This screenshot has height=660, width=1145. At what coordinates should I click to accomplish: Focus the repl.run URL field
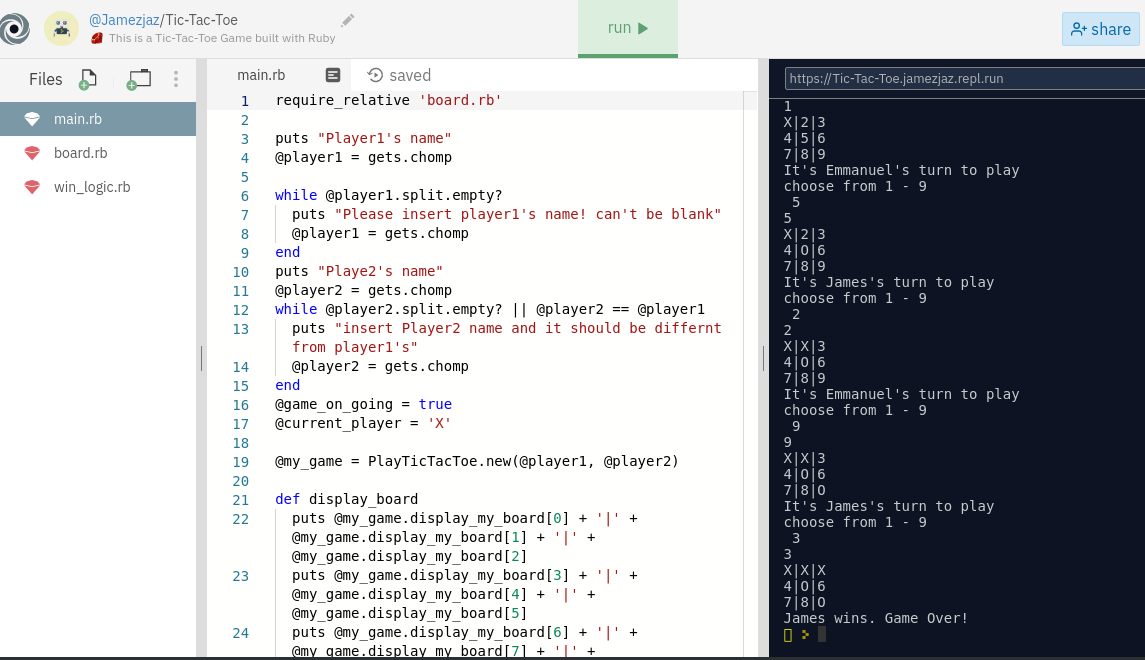tap(965, 78)
